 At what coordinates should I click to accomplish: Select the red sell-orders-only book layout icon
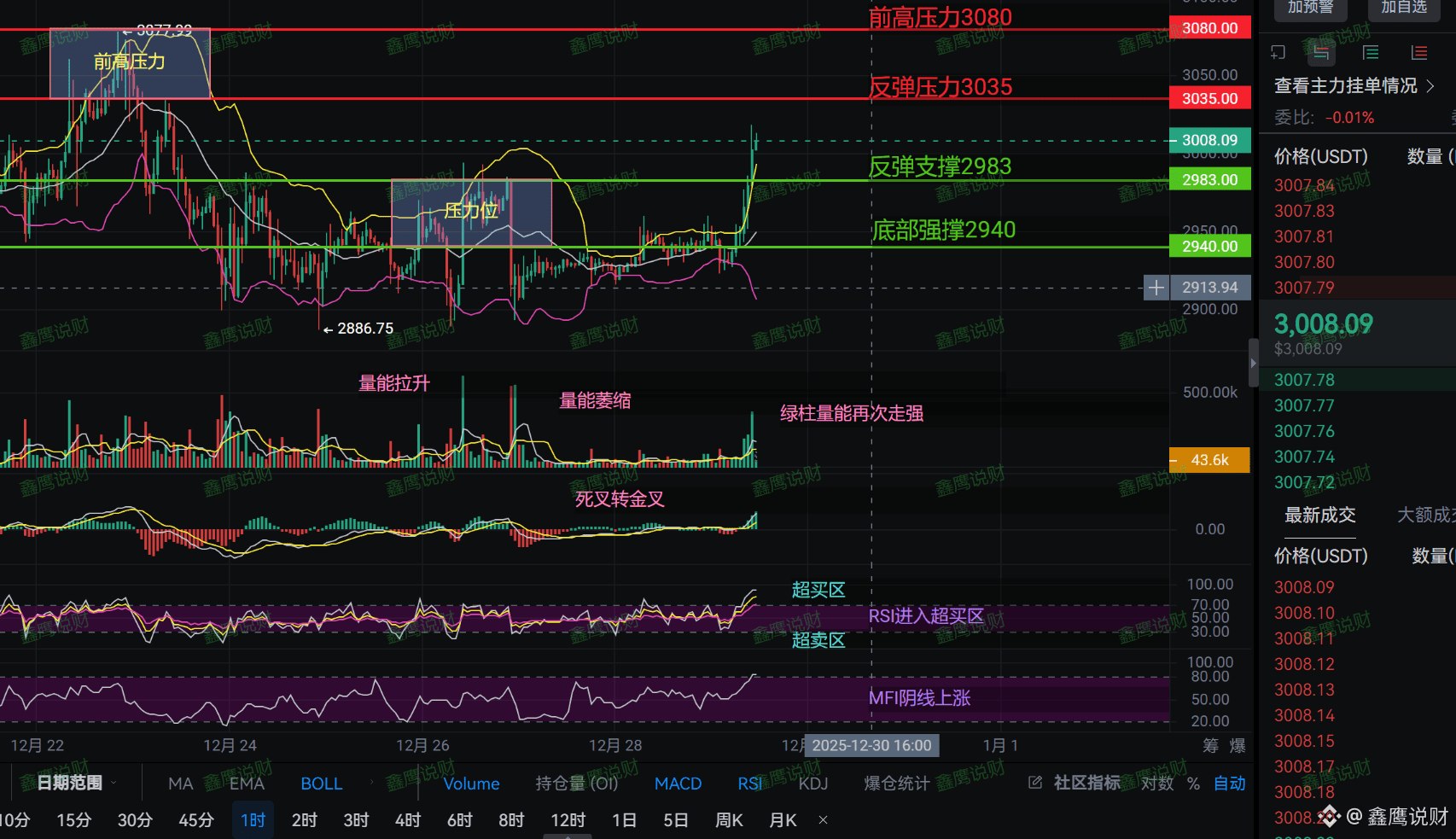1418,52
